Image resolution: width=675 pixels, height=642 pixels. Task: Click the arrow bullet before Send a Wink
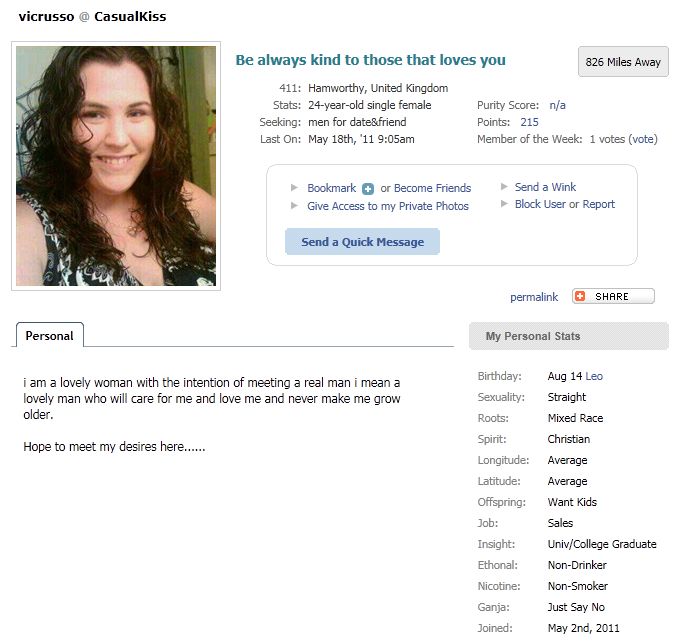[504, 186]
